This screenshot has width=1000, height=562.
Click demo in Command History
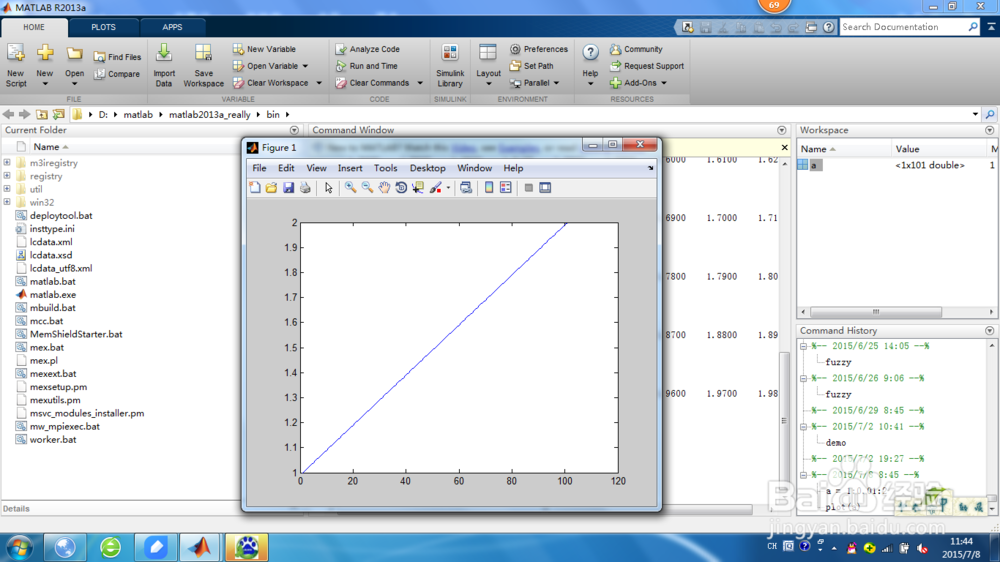point(835,443)
